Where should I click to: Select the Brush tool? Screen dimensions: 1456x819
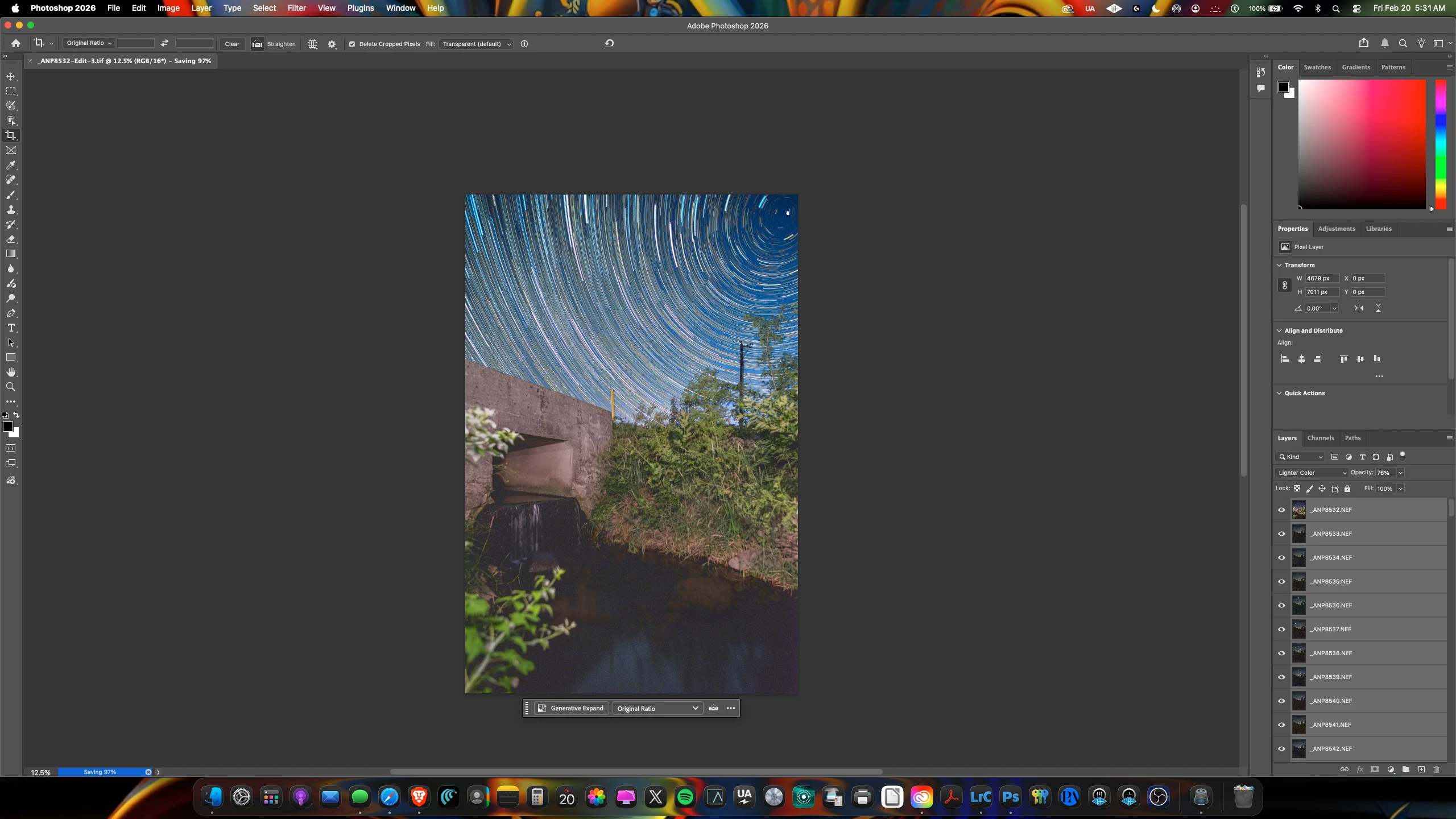(x=11, y=195)
